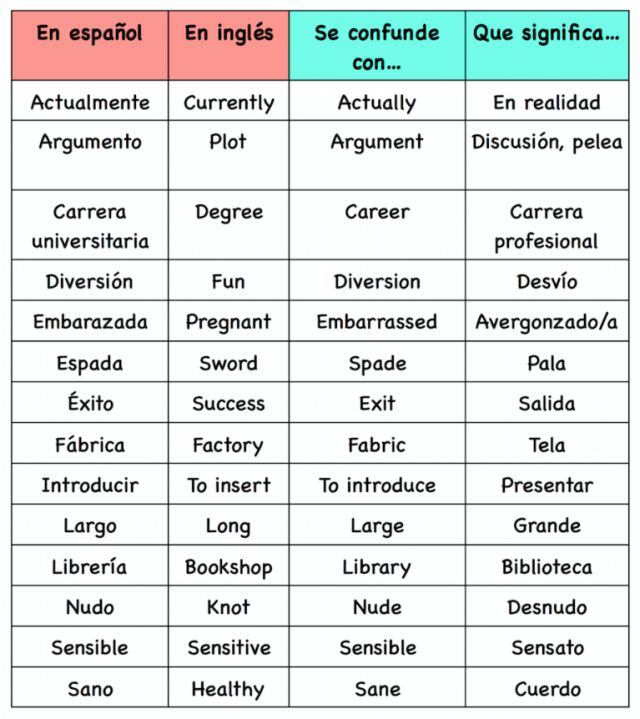
Task: Click the 'En español' column header
Action: 89,33
